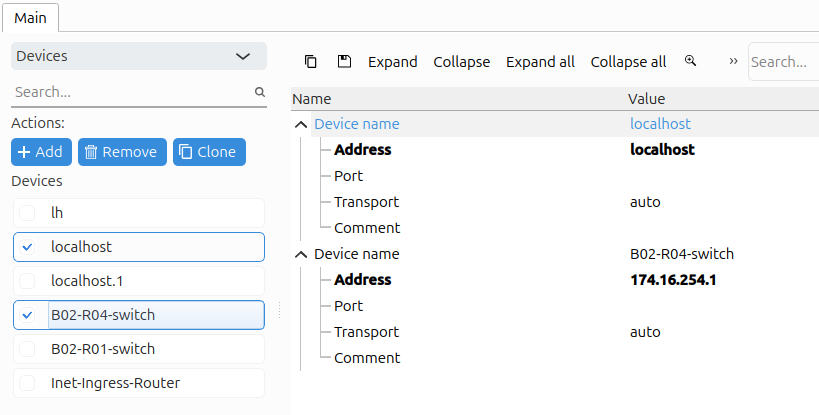Viewport: 819px width, 415px height.
Task: Check the B02-R01-switch device checkbox
Action: 27,349
